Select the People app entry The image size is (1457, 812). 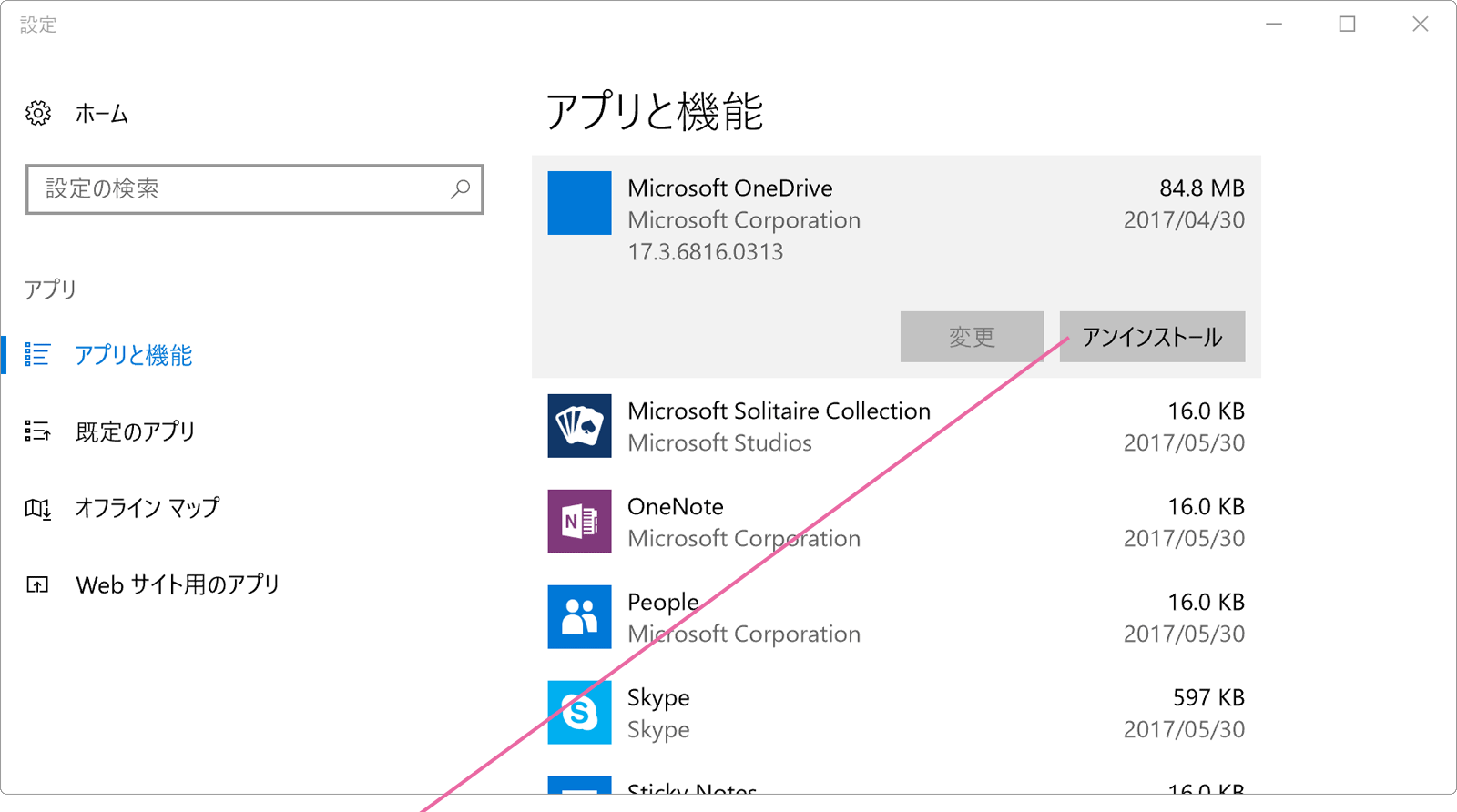(x=663, y=603)
